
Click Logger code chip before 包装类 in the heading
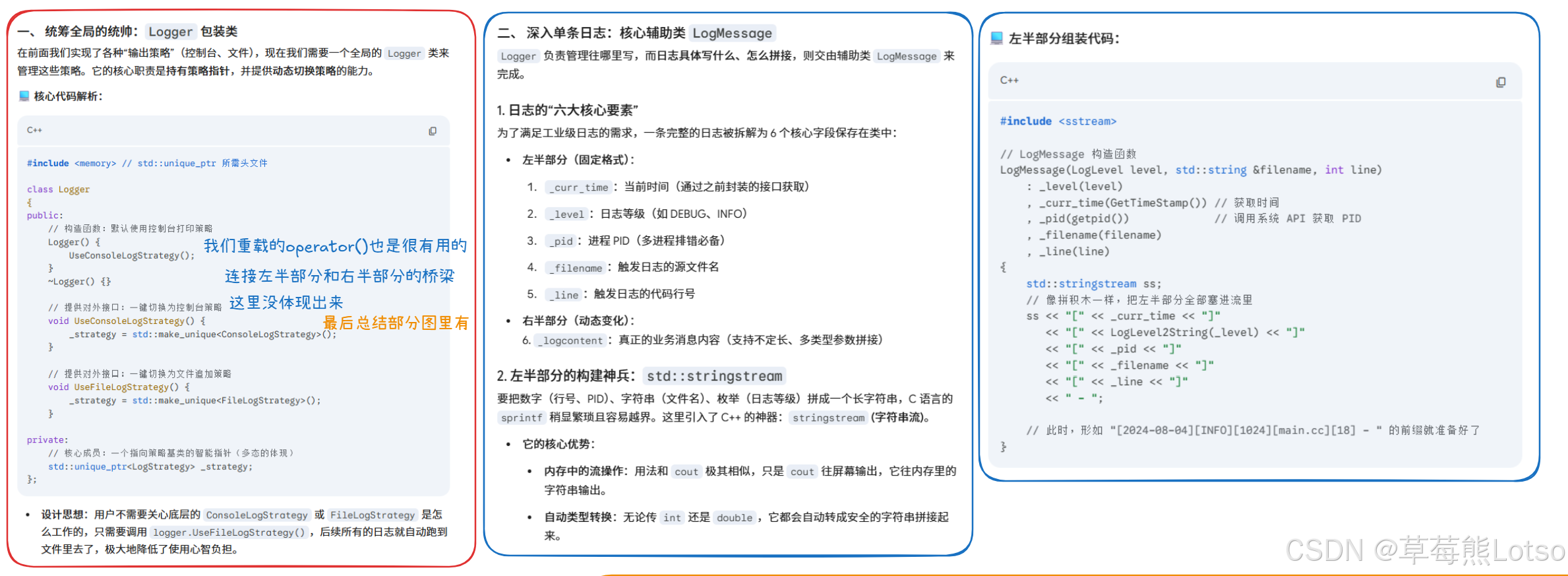coord(170,32)
